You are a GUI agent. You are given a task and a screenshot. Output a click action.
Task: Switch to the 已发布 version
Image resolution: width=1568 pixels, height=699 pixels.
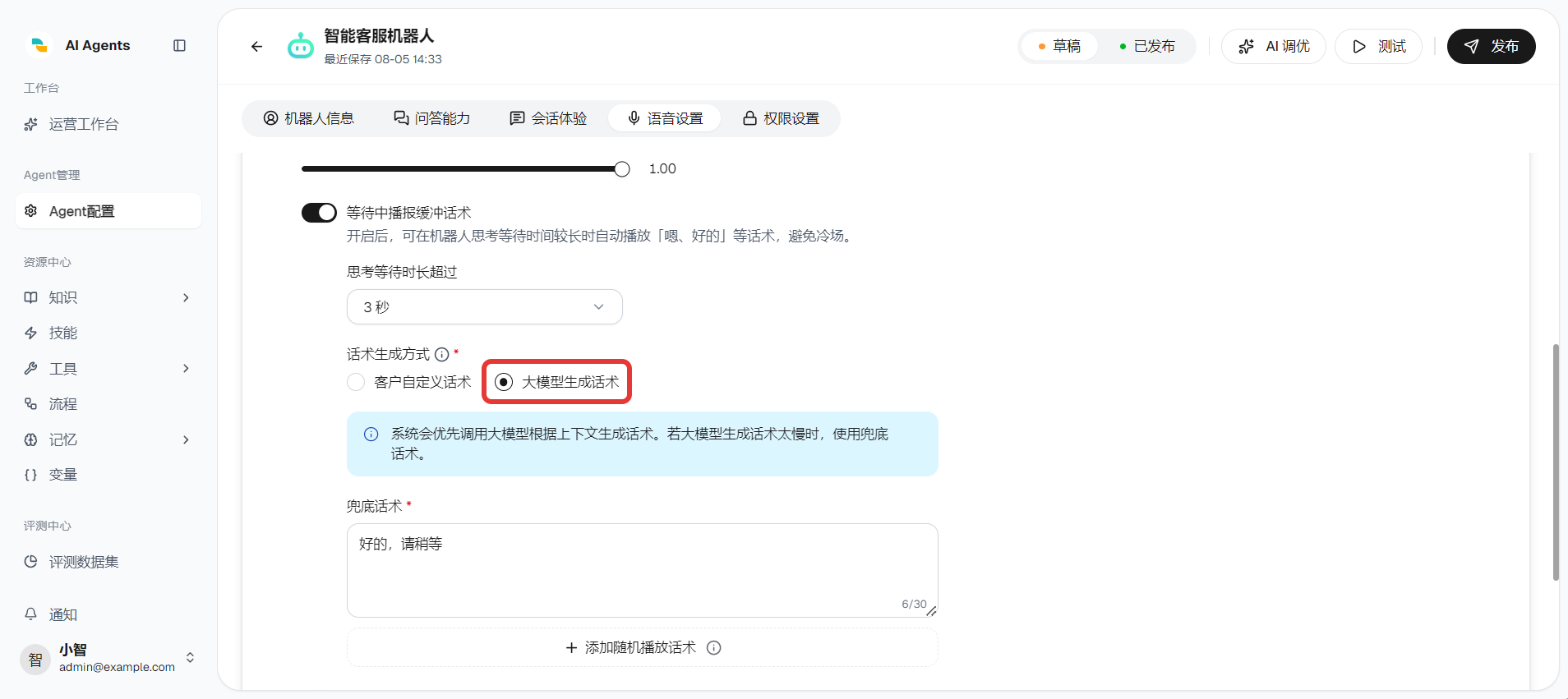click(x=1147, y=46)
